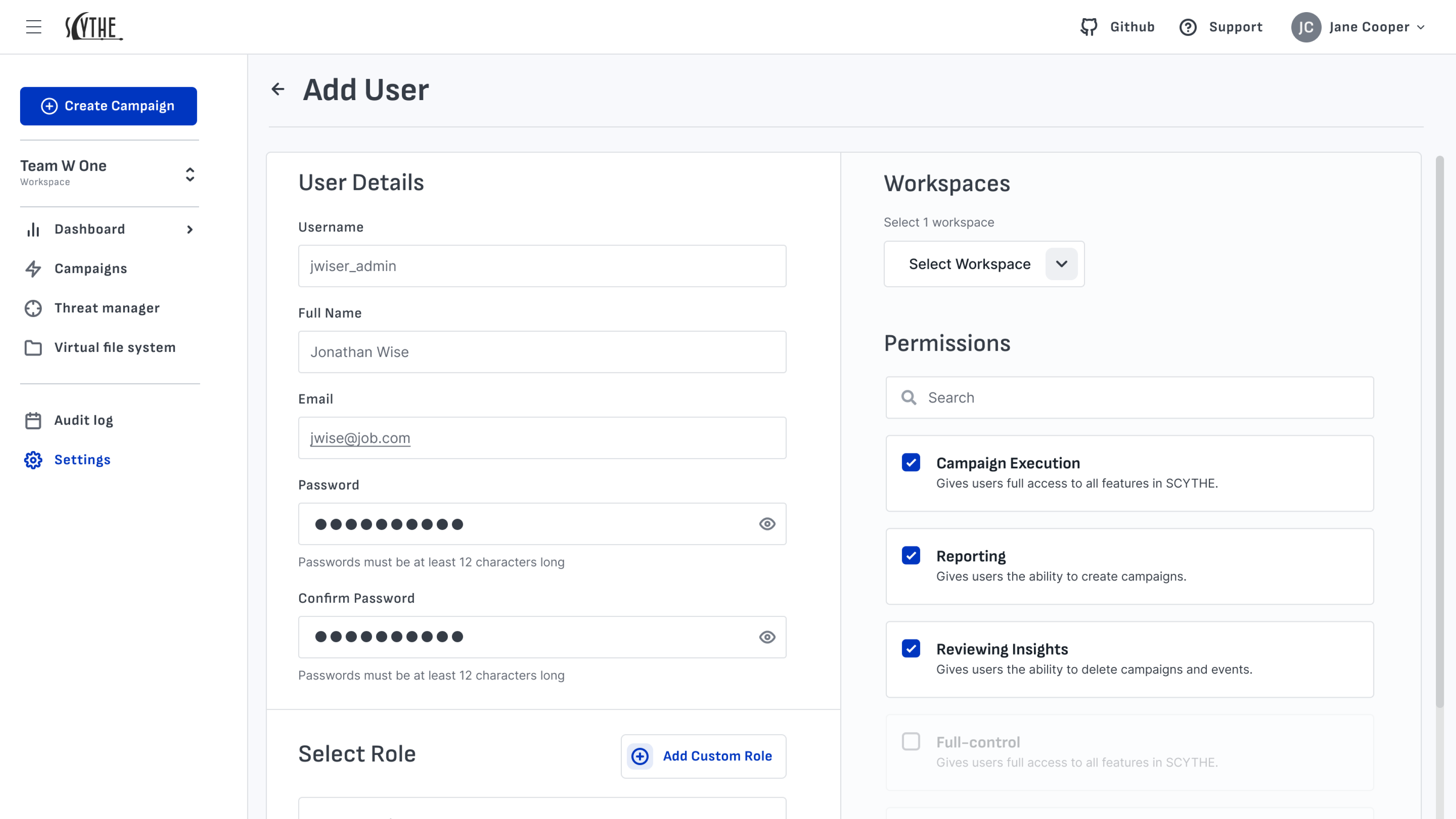Uncheck the Reviewing Insights permission

[910, 648]
